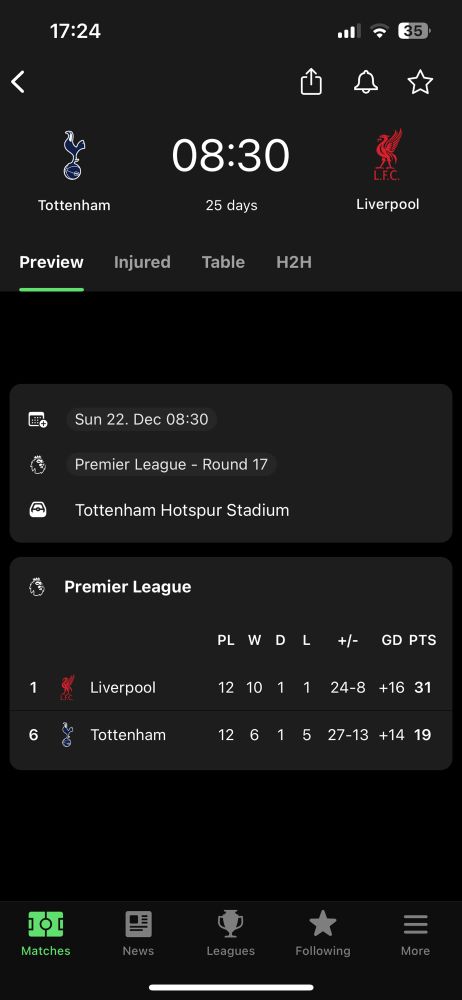This screenshot has width=462, height=1000.
Task: Switch to the Table tab
Action: pos(223,262)
